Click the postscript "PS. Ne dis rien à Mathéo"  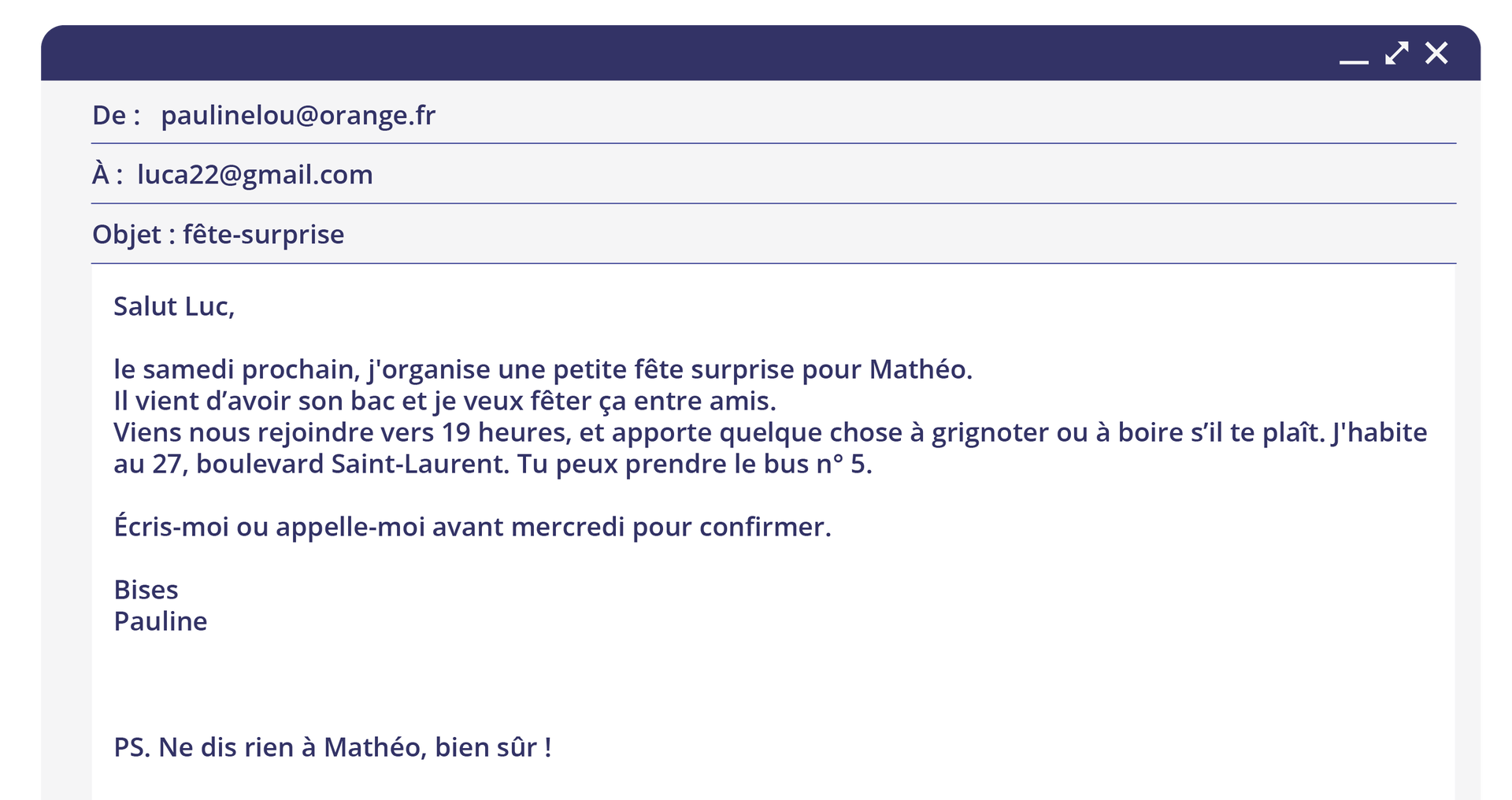332,747
